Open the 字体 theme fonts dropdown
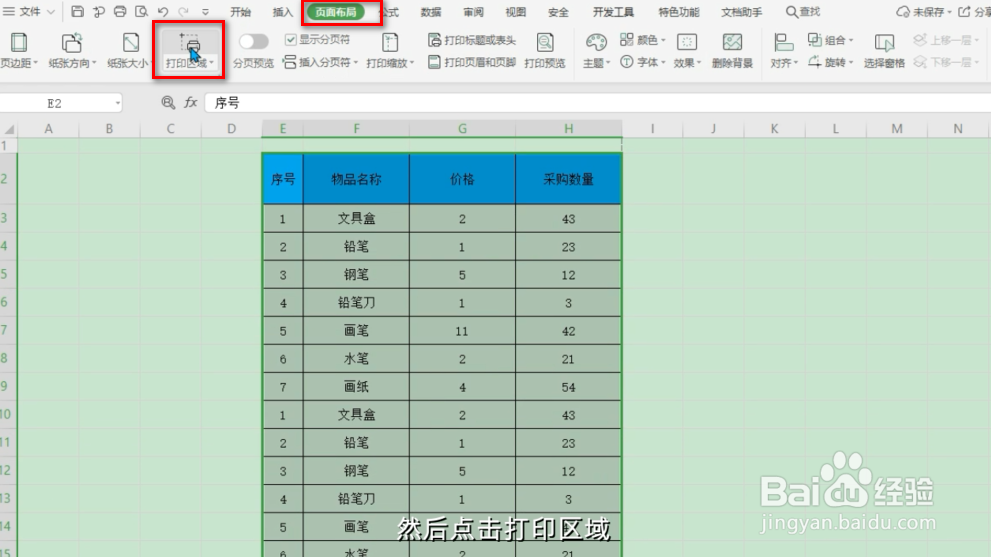The image size is (991, 557). (x=642, y=62)
